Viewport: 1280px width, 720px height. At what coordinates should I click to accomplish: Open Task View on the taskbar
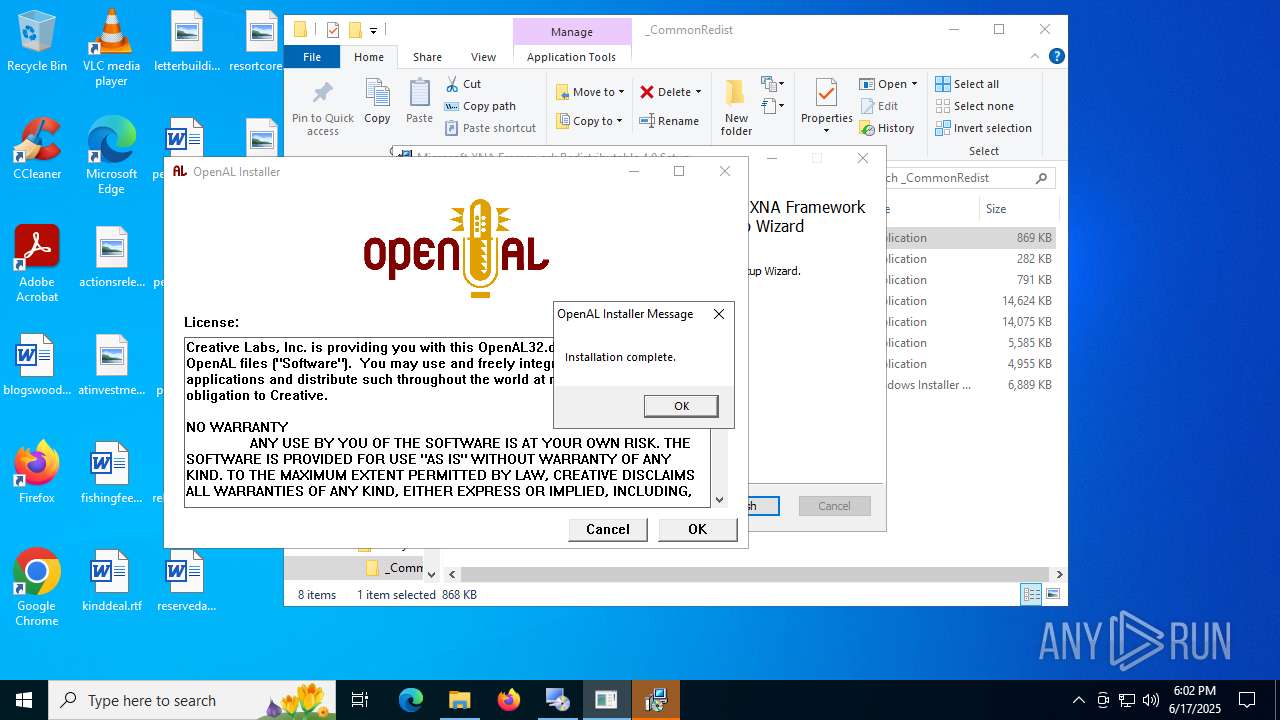tap(360, 700)
